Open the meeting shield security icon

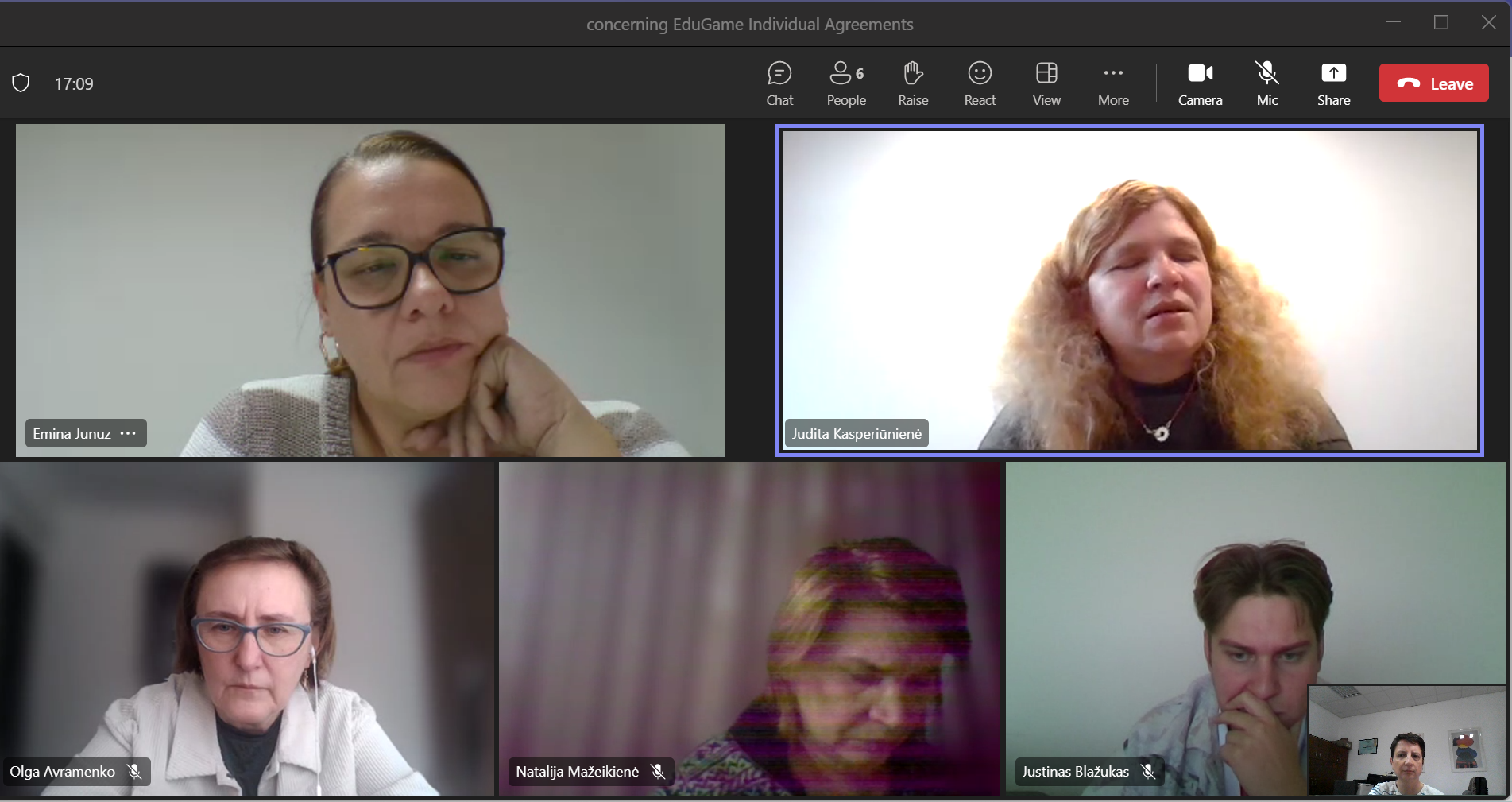pyautogui.click(x=21, y=83)
